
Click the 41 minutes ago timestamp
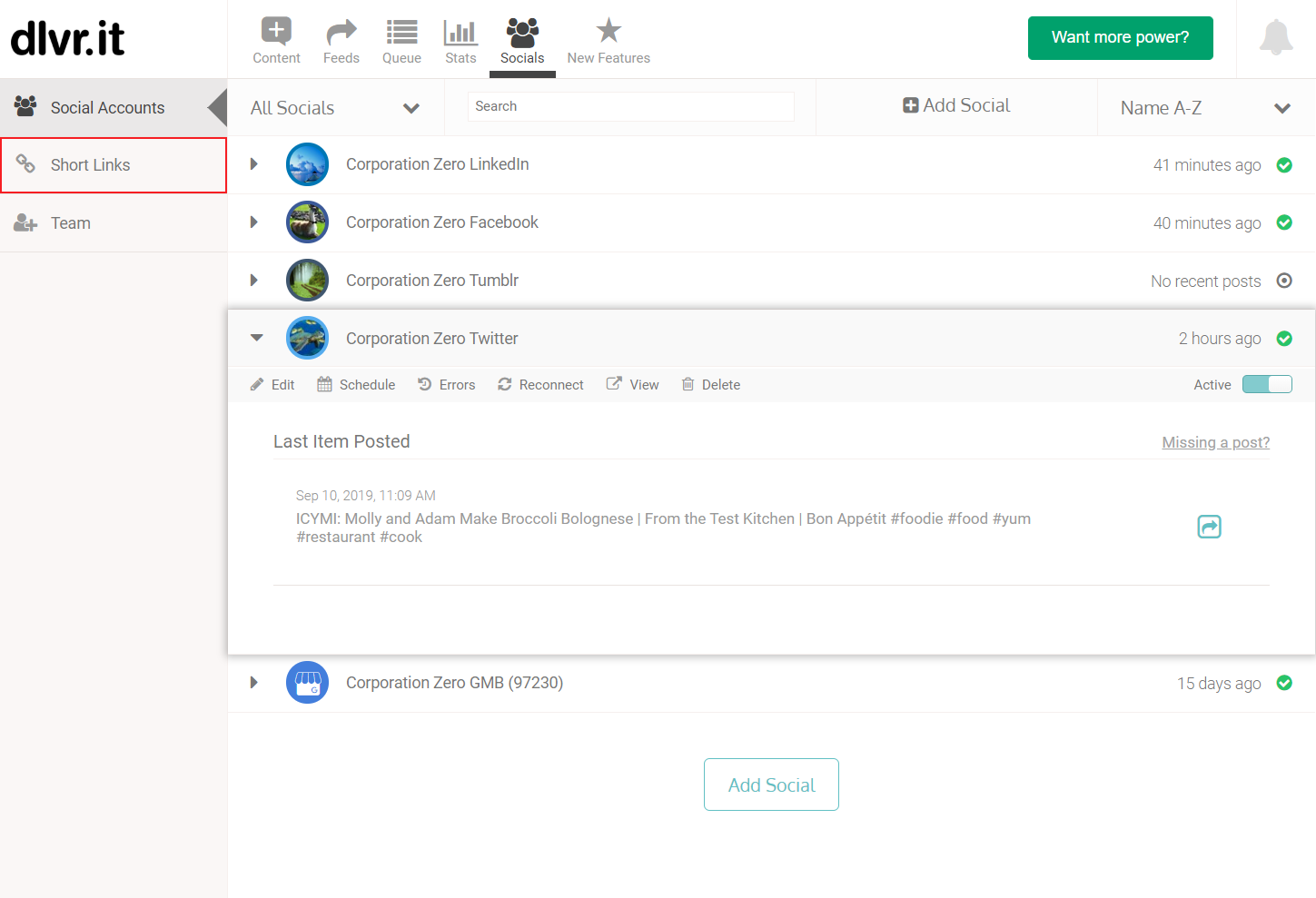coord(1207,165)
